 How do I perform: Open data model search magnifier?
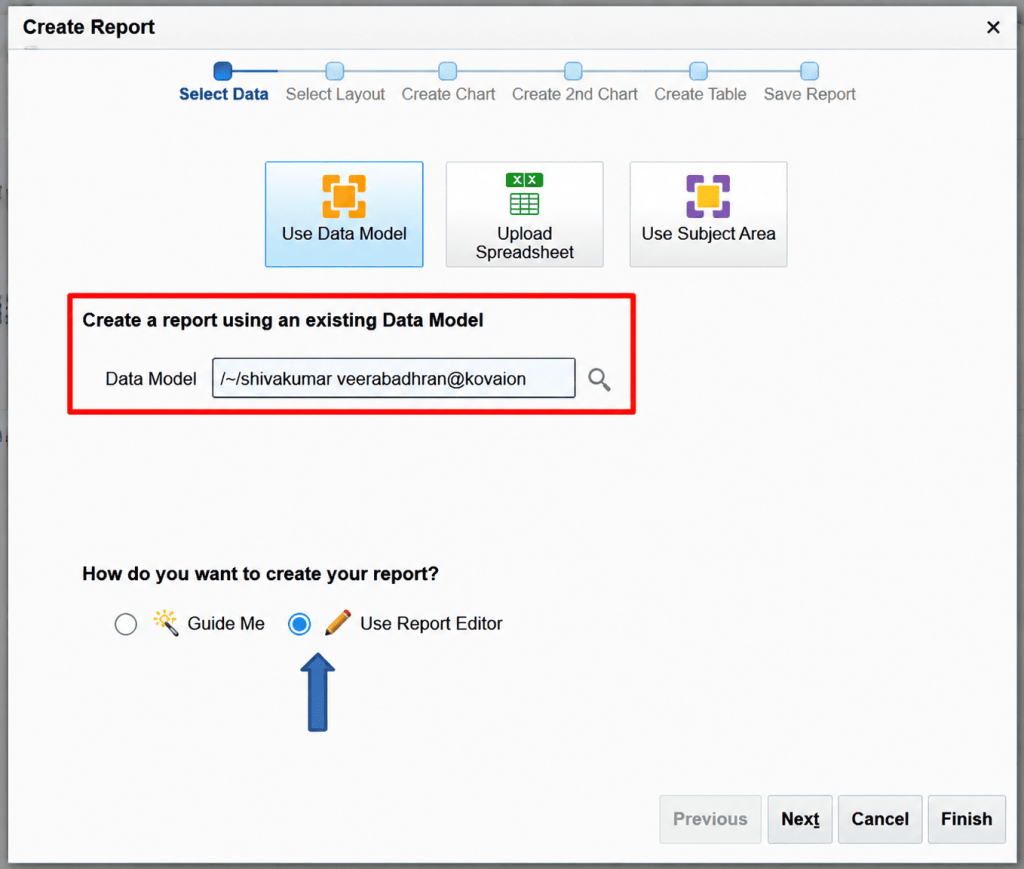click(x=599, y=379)
